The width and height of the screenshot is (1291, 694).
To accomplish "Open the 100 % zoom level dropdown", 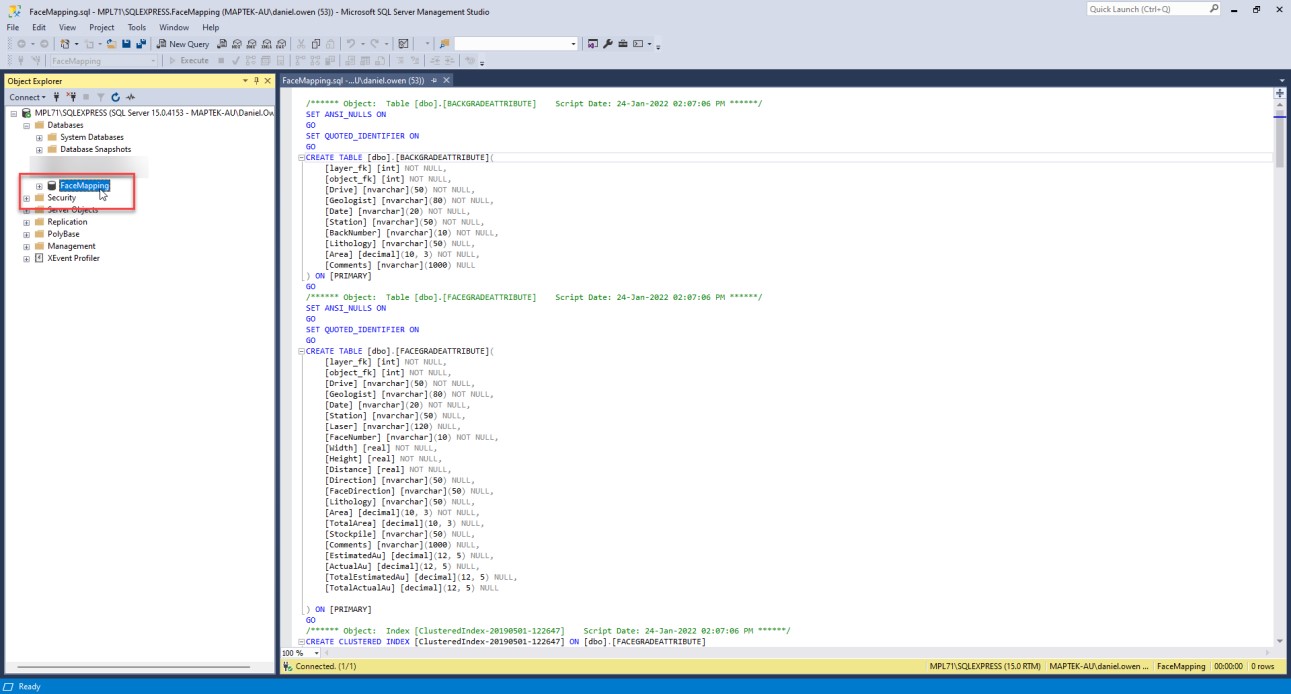I will tap(317, 653).
